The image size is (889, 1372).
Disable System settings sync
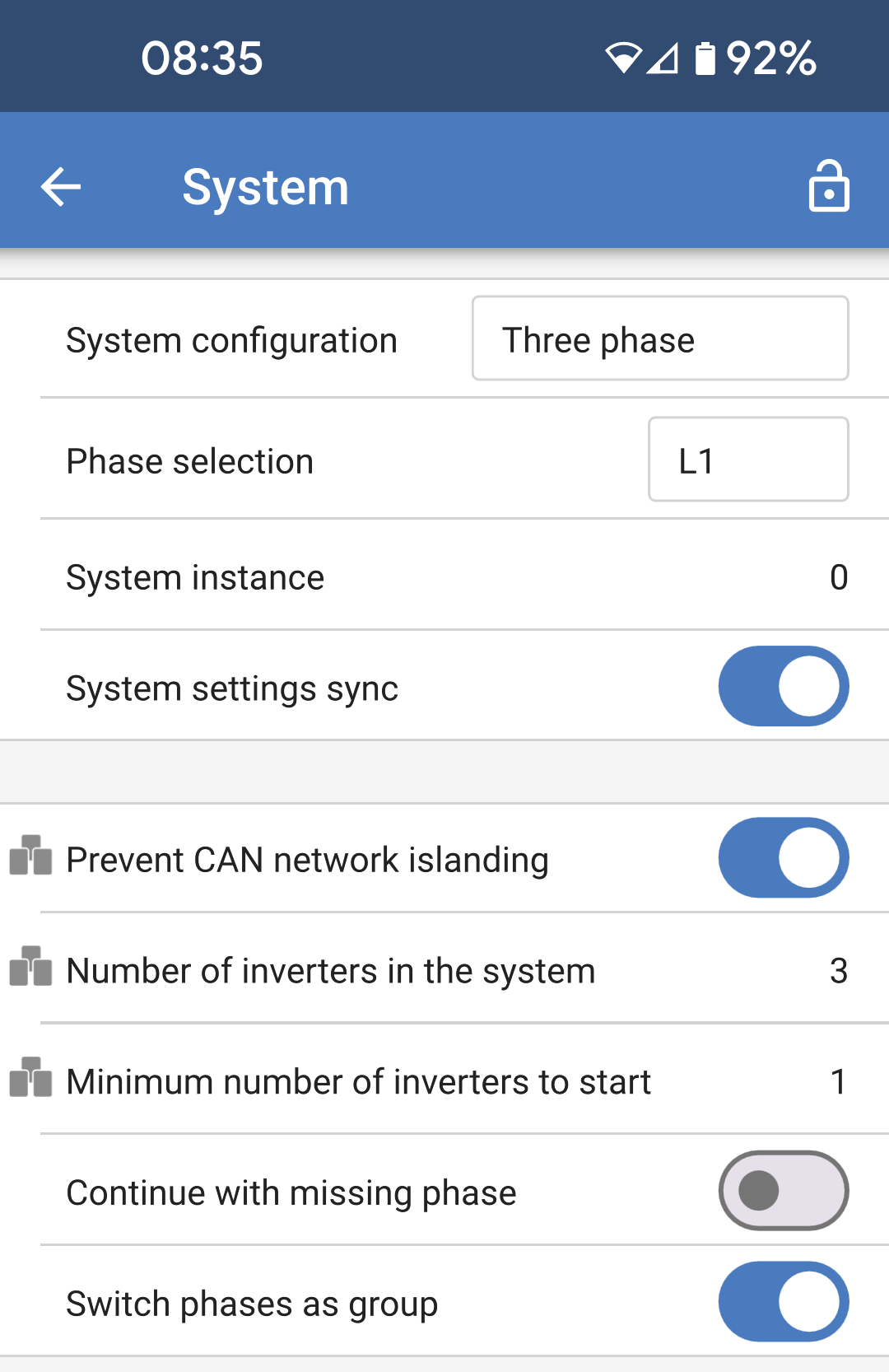pyautogui.click(x=783, y=686)
